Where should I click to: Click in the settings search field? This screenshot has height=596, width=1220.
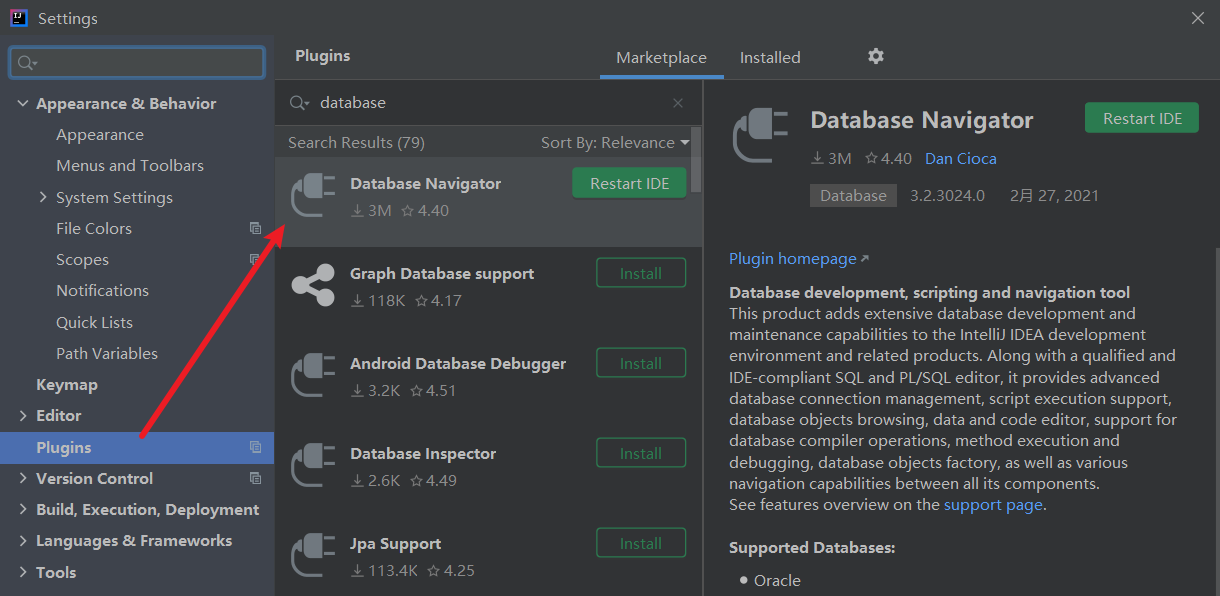137,63
